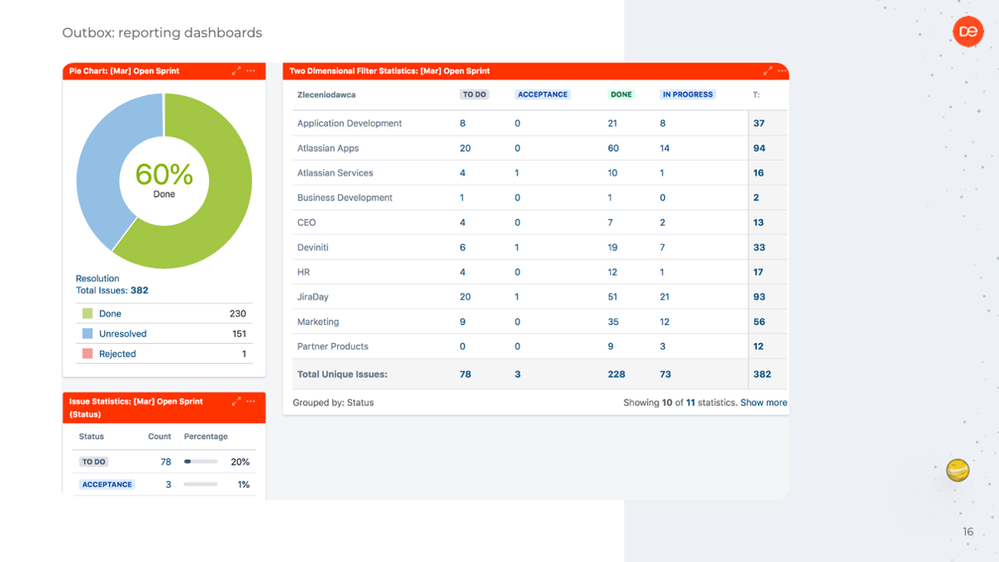Open JiraDay In Progress count 21
The image size is (999, 562).
(665, 298)
